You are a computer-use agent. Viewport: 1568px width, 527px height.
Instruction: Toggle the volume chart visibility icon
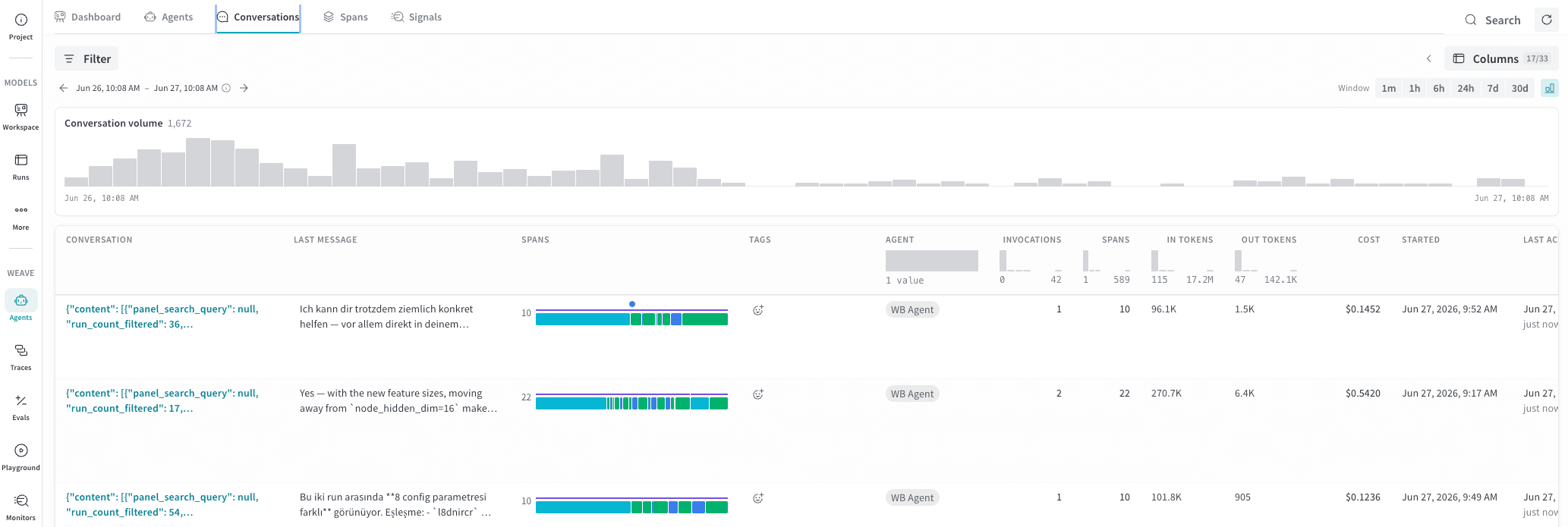pos(1549,88)
